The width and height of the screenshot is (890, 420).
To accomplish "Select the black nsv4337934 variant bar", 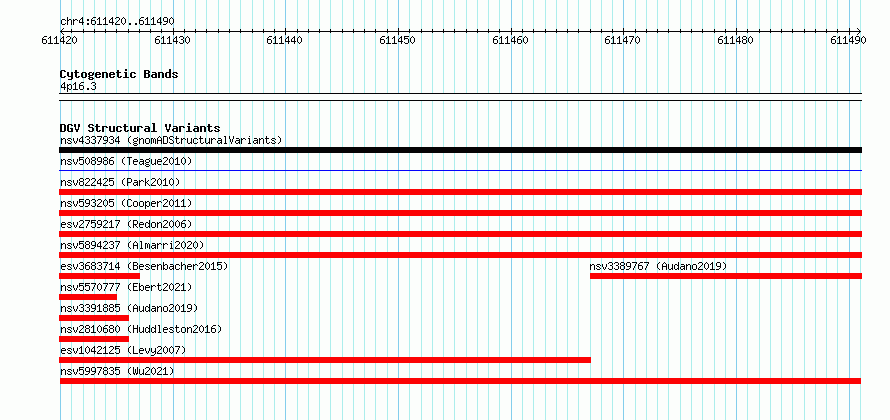I will [x=461, y=150].
